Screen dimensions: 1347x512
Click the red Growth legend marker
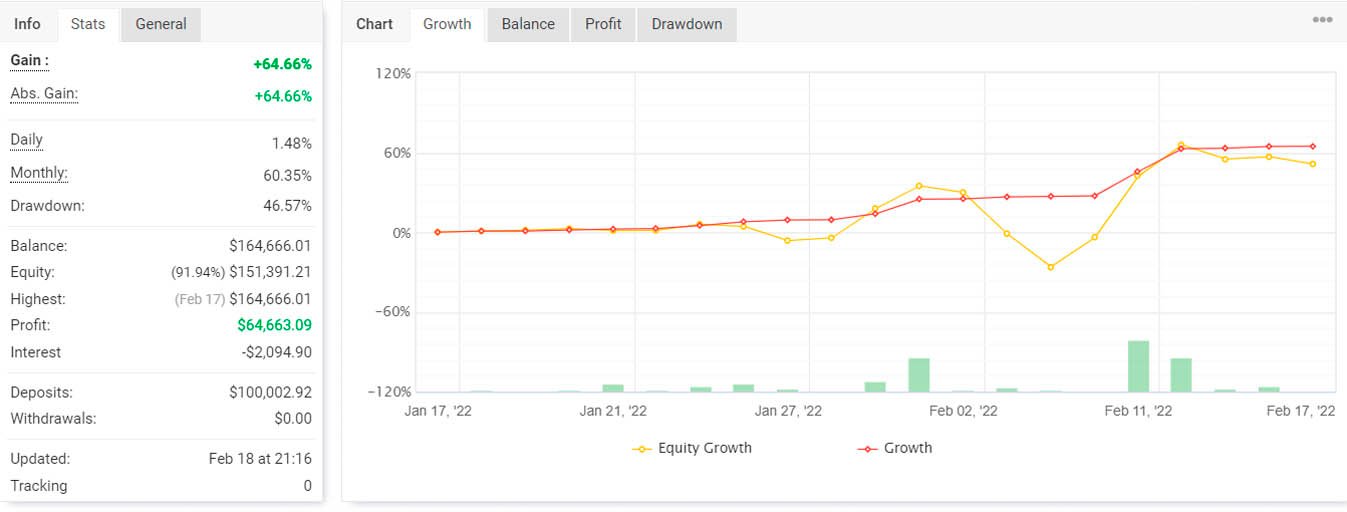tap(868, 449)
